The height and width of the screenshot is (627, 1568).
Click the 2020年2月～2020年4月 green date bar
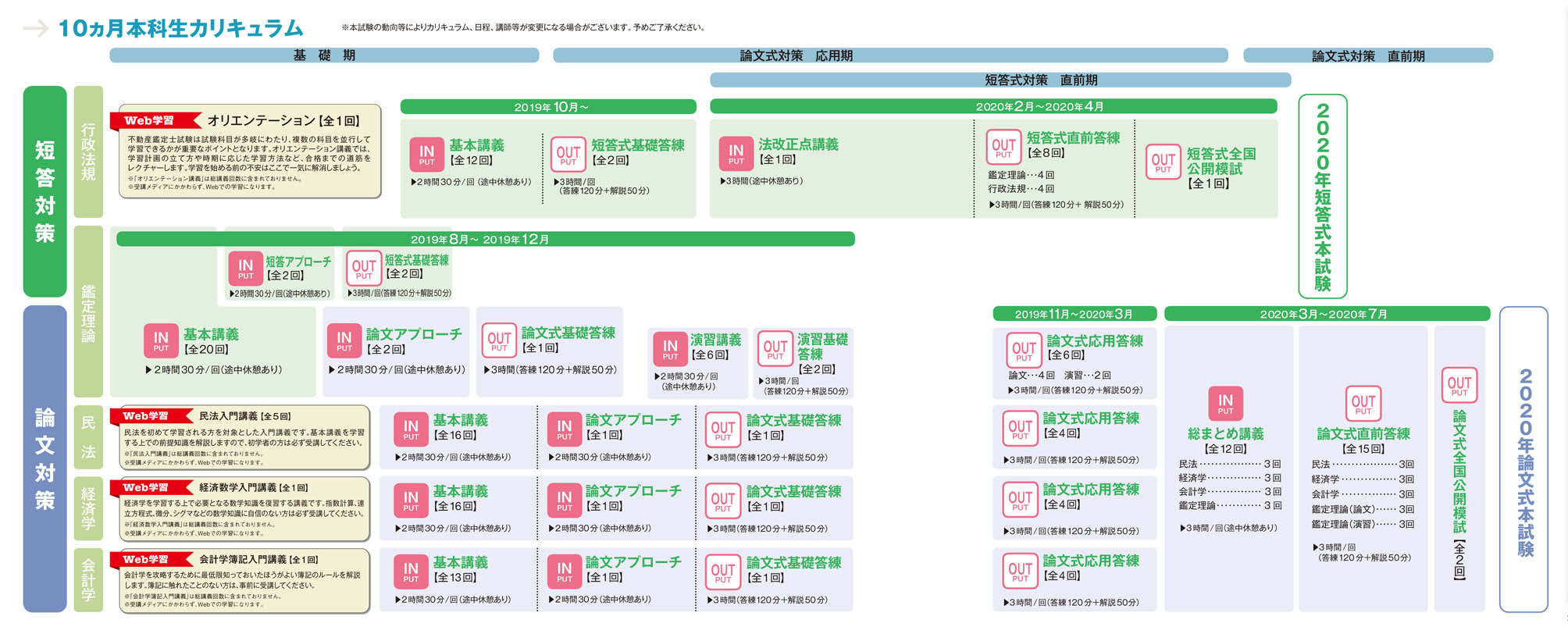point(993,106)
